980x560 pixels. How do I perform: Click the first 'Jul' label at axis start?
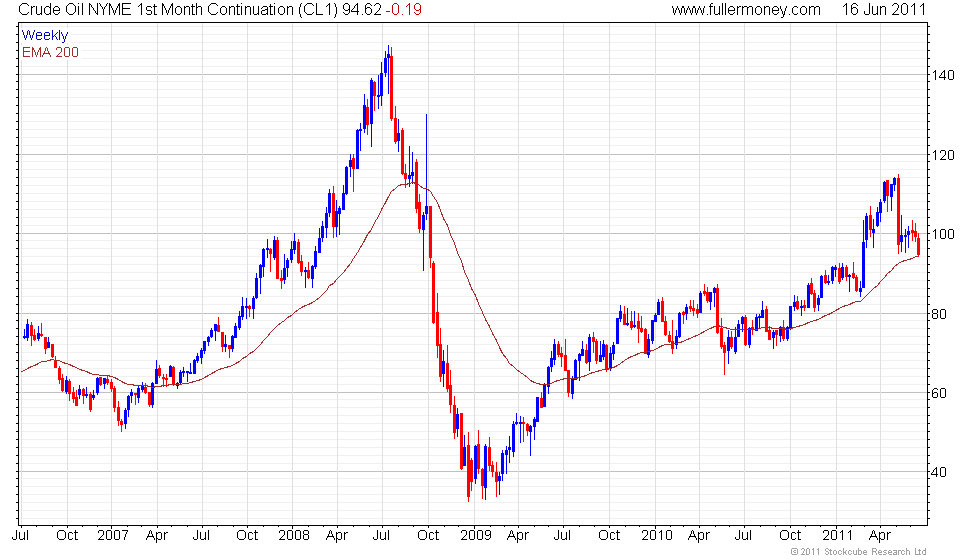click(x=21, y=536)
